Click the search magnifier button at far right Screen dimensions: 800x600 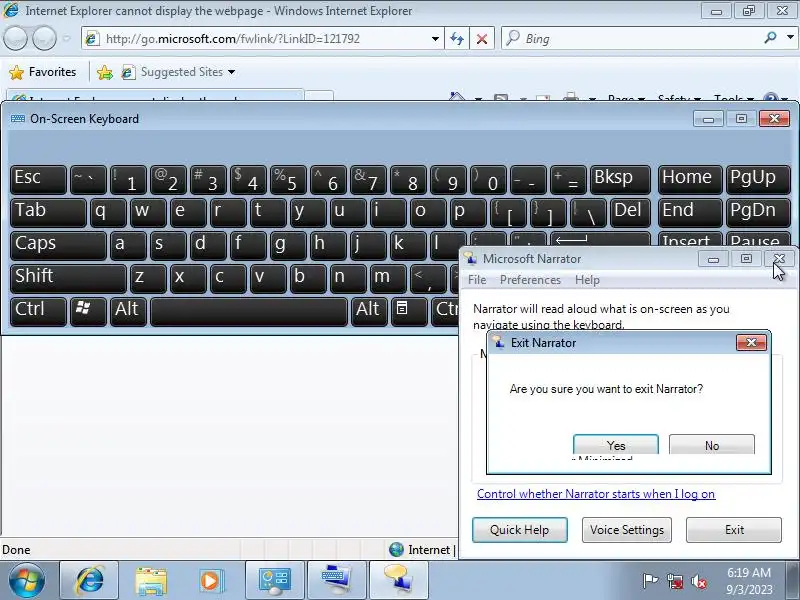(x=770, y=38)
